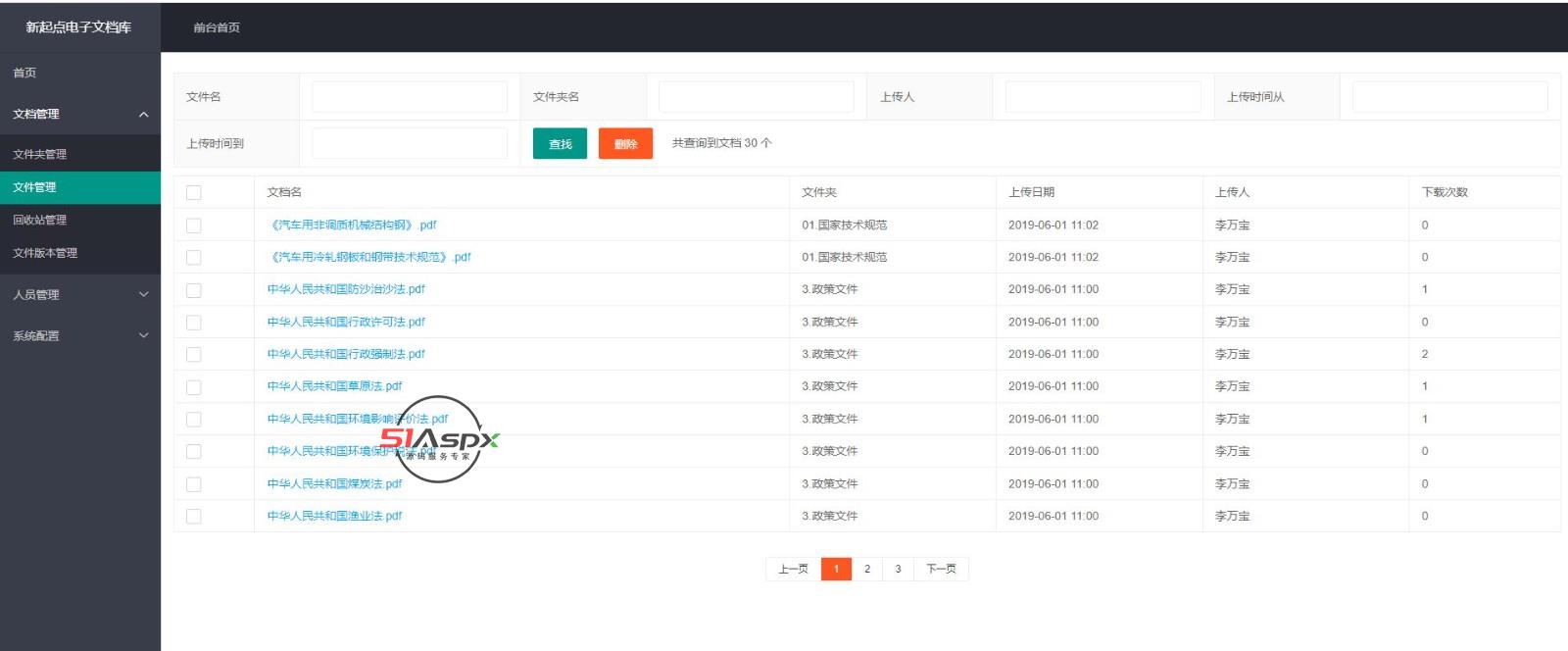1568x651 pixels.
Task: Click 01.国家技术规范 folder in first row
Action: [x=845, y=225]
